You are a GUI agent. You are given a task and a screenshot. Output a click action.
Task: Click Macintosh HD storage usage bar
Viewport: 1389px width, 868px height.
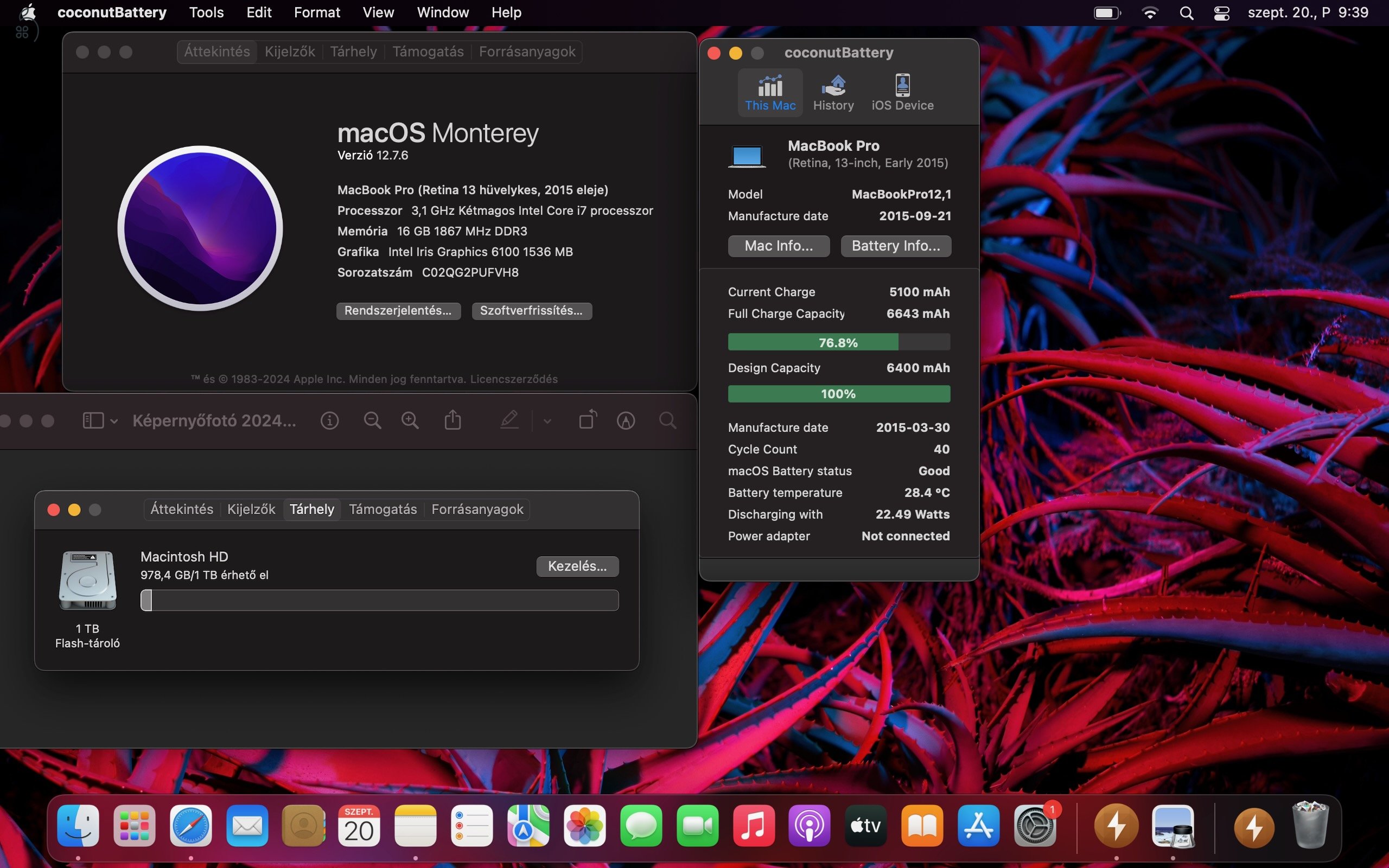click(x=379, y=600)
